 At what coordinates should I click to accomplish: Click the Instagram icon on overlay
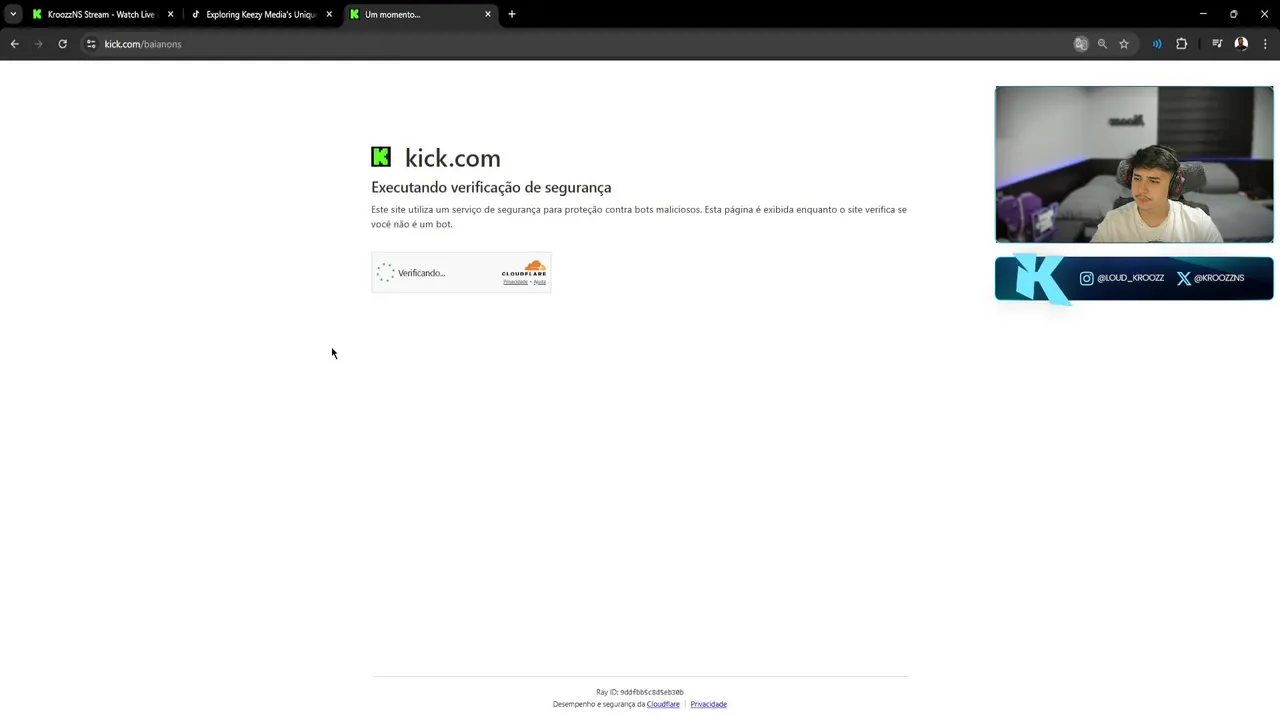click(1087, 278)
